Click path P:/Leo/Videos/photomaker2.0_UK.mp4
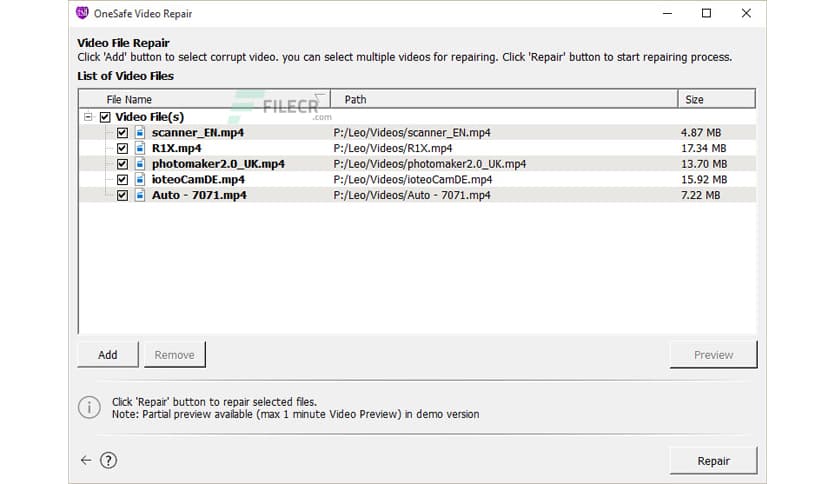The image size is (836, 484). [x=430, y=164]
